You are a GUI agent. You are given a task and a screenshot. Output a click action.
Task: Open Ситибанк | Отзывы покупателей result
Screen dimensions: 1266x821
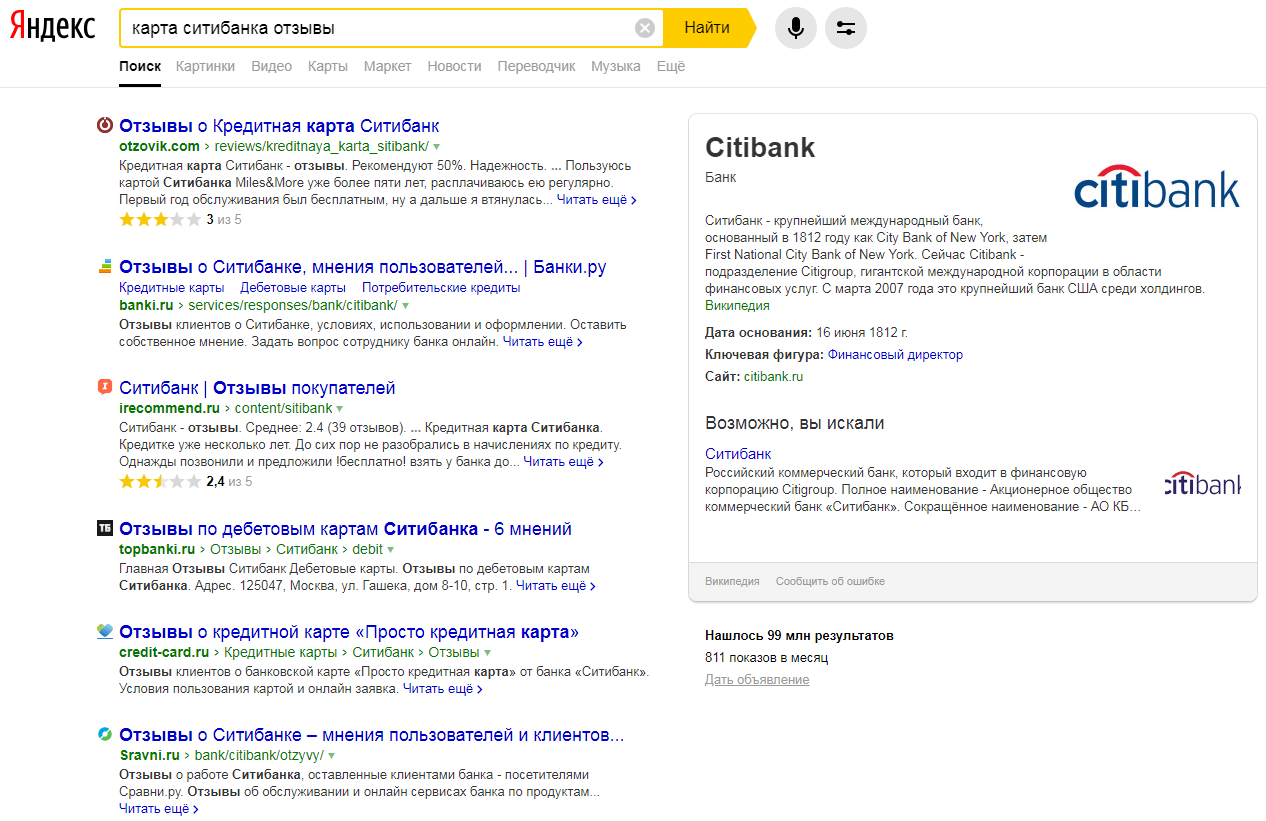pyautogui.click(x=257, y=387)
